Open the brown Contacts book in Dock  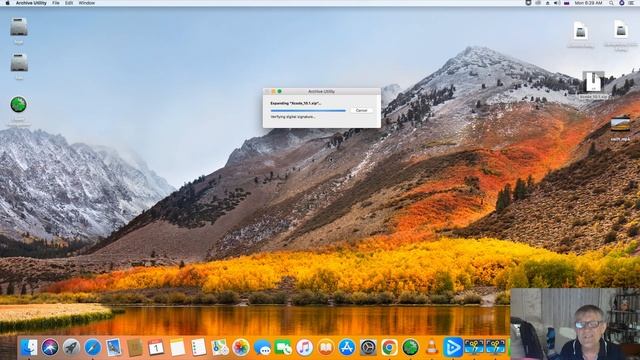pyautogui.click(x=135, y=347)
